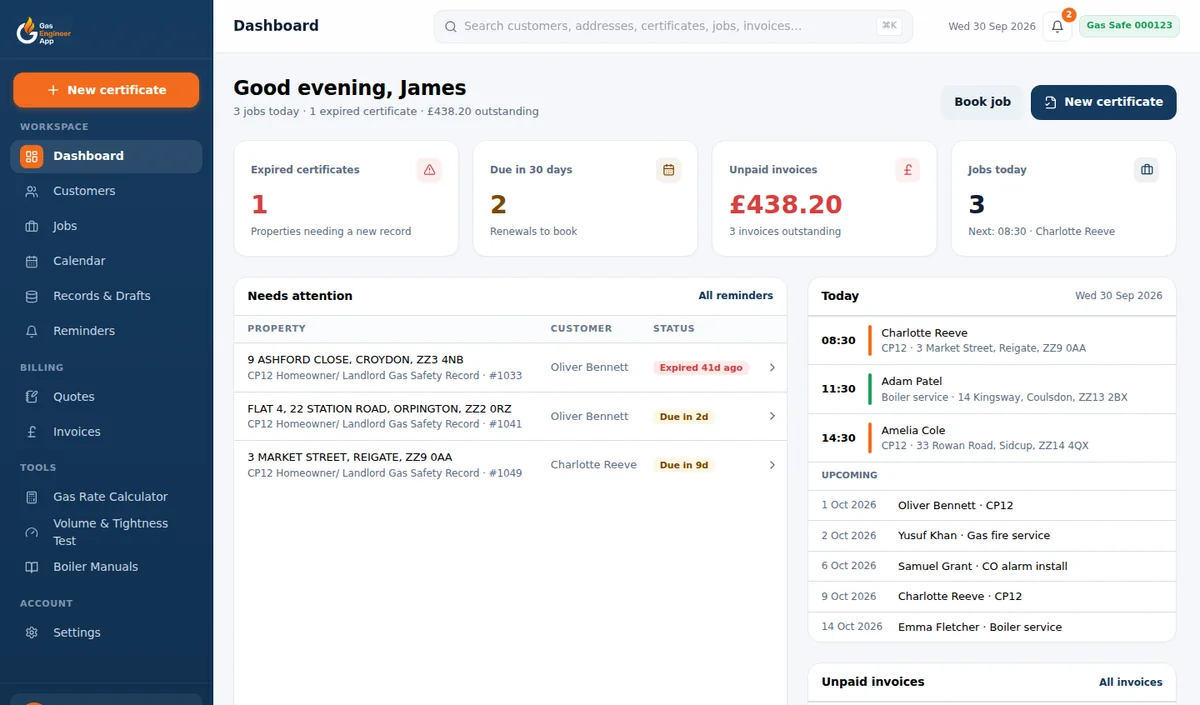1200x705 pixels.
Task: Open the Unpaid invoices £438.20 card
Action: (824, 198)
